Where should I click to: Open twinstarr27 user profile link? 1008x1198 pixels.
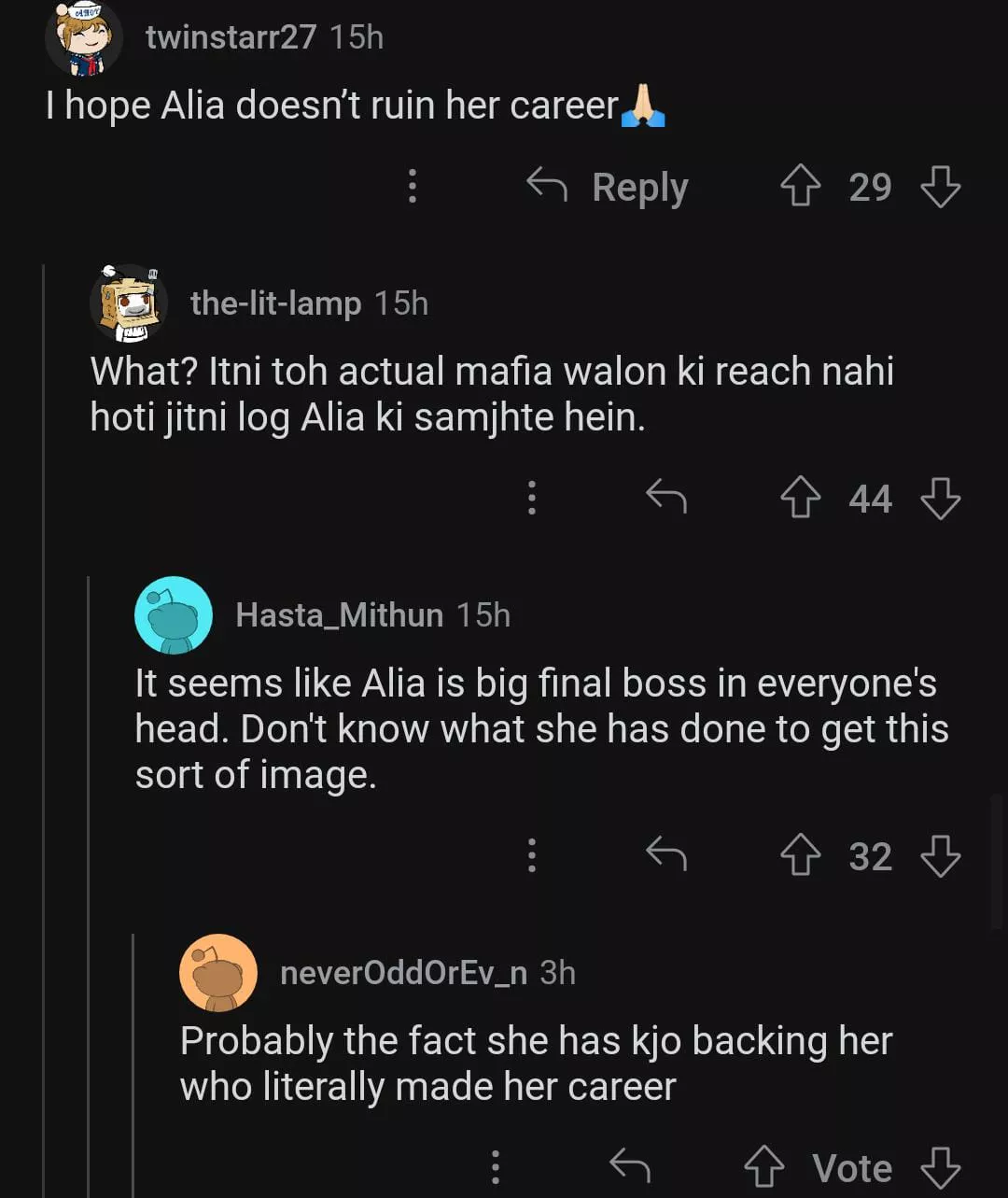tap(231, 36)
